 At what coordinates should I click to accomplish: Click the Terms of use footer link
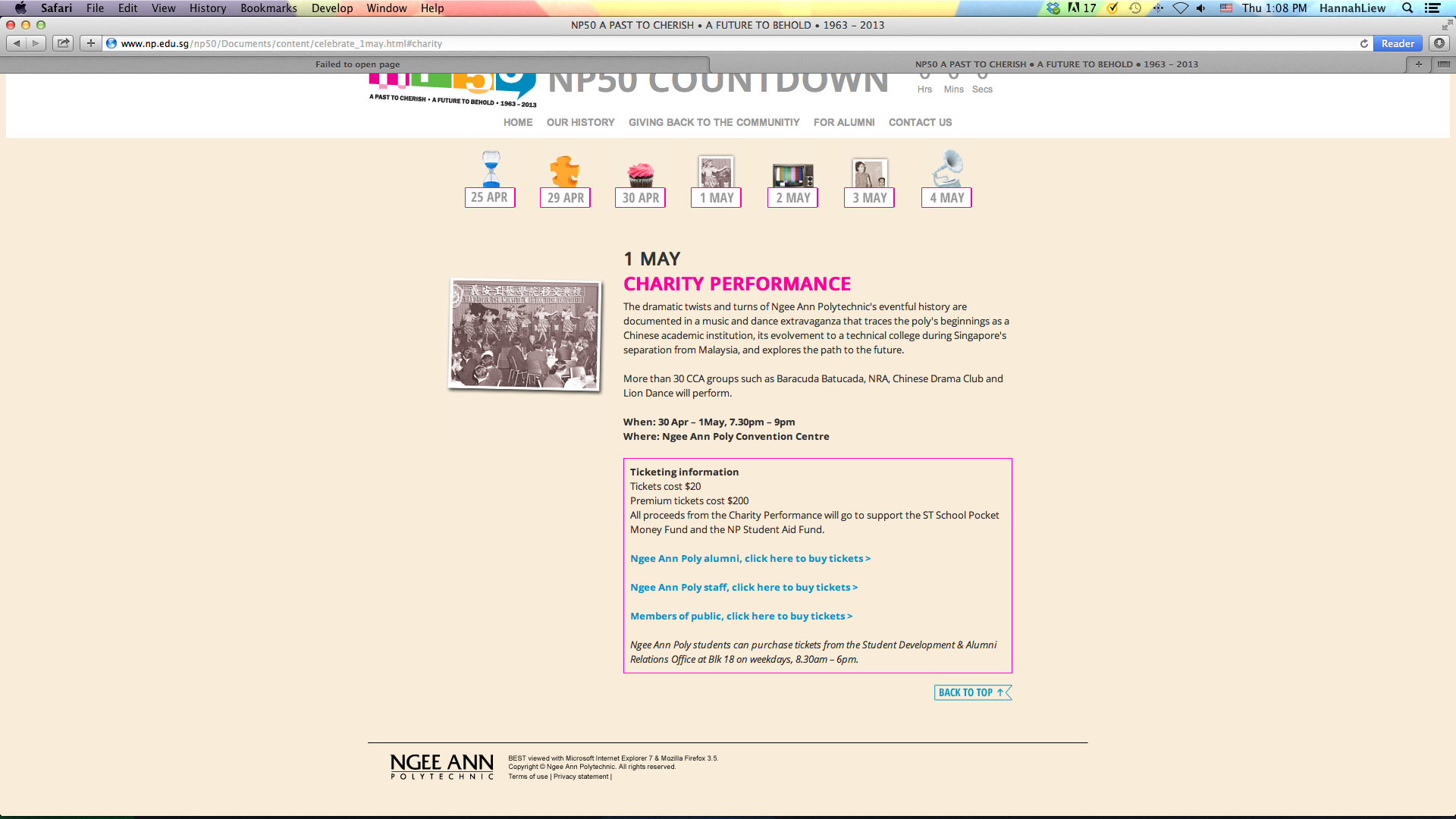[x=528, y=777]
